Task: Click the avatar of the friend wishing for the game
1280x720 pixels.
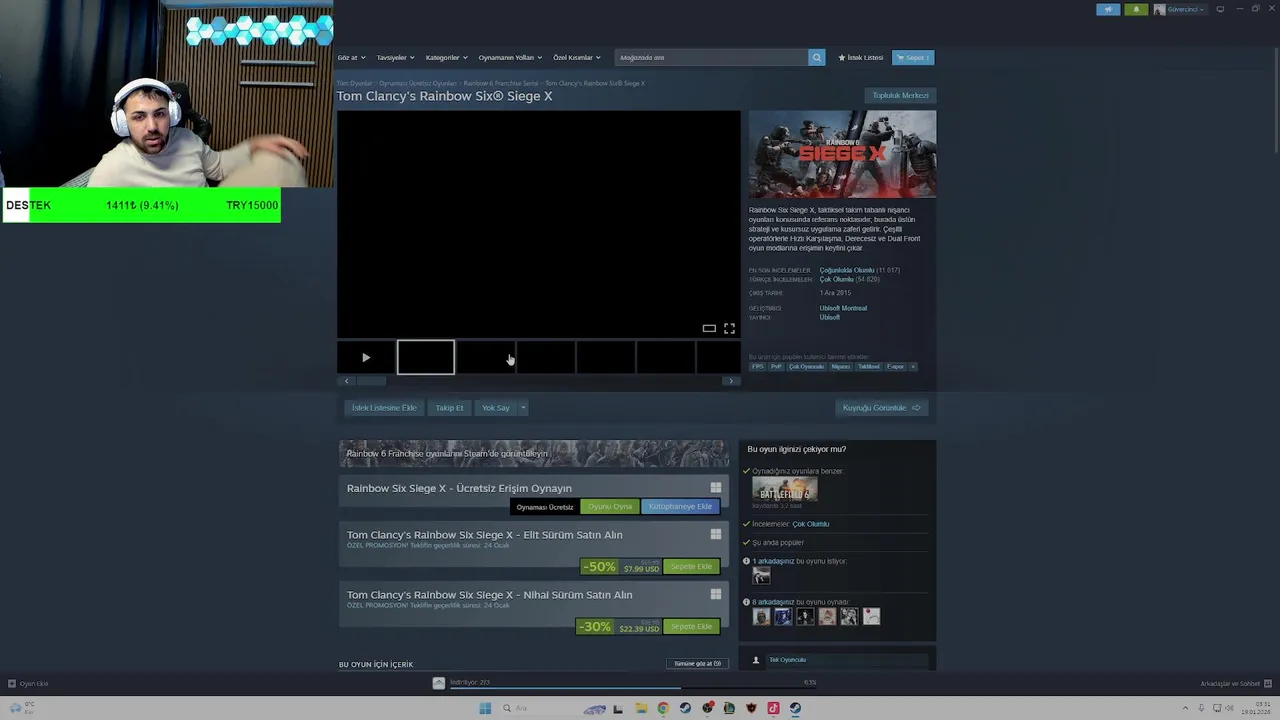Action: click(x=762, y=577)
